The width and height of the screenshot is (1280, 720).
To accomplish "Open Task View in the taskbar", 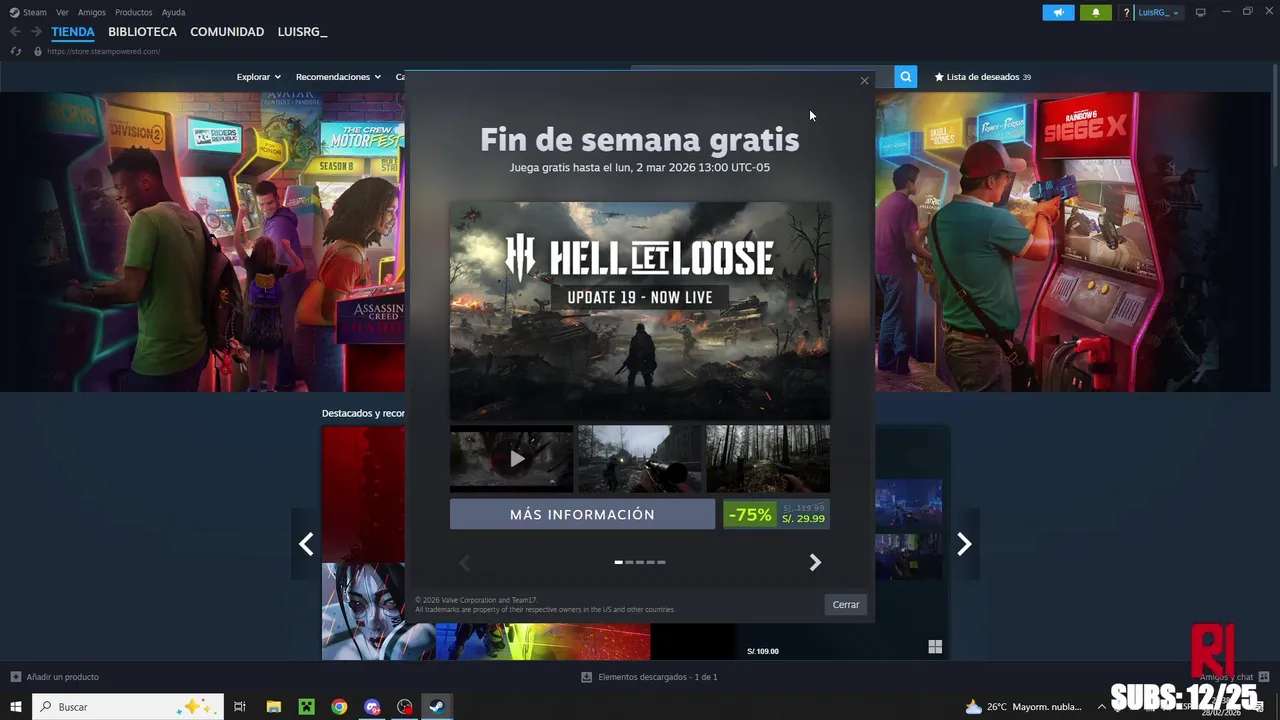I will coord(240,707).
